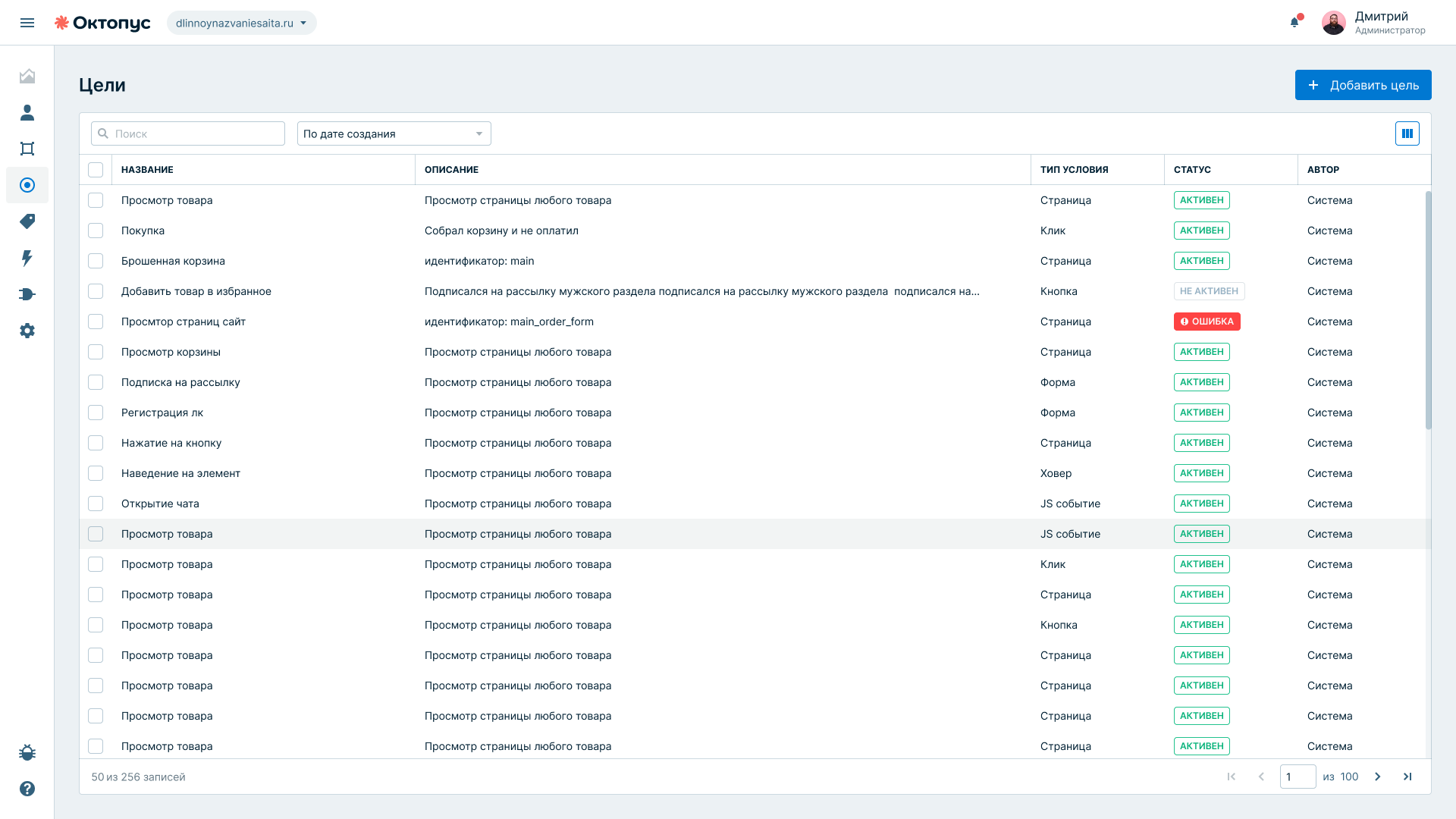Sort by the Статус column header
The height and width of the screenshot is (819, 1456).
(x=1192, y=170)
